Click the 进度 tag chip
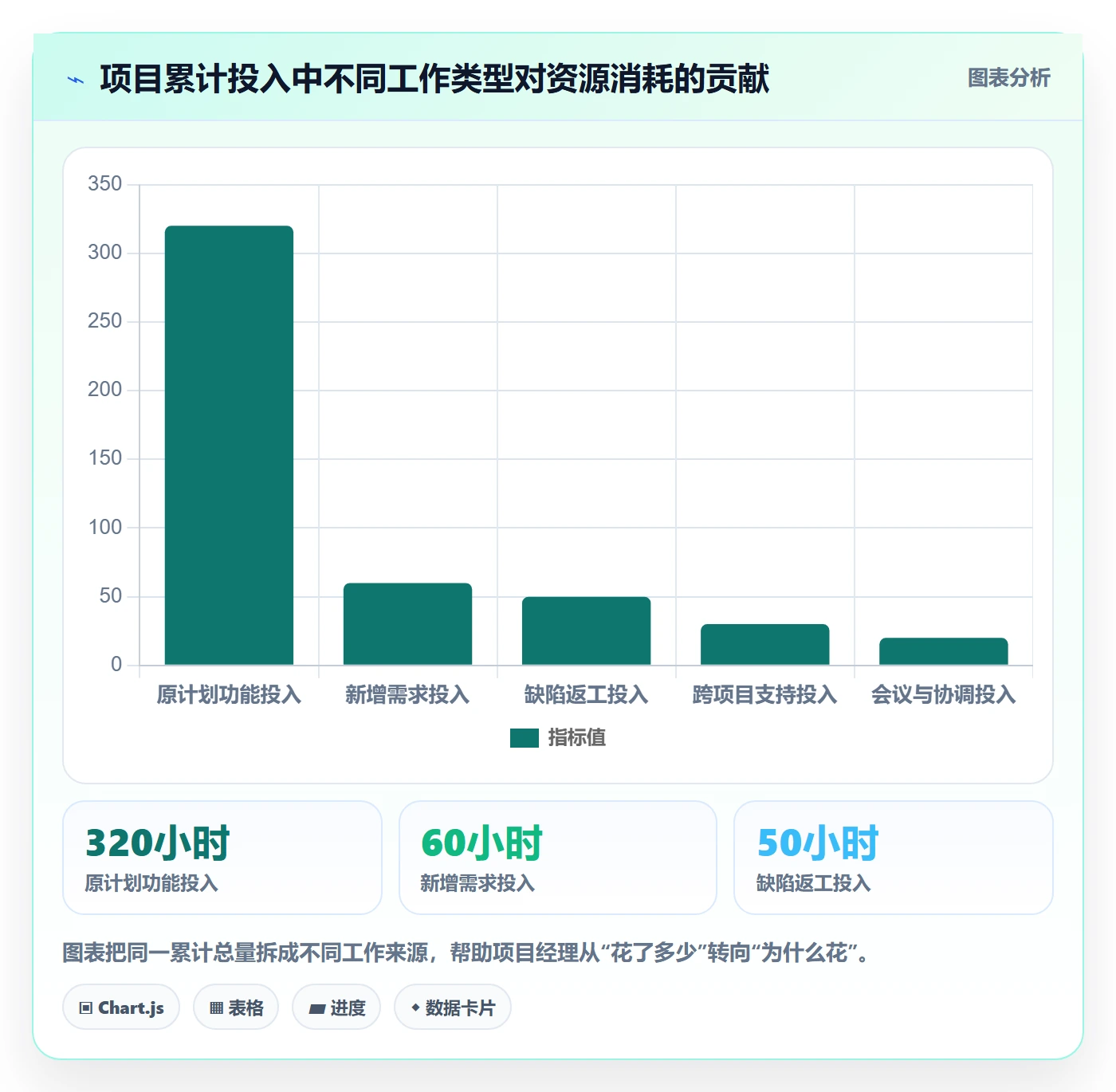Viewport: 1116px width, 1092px height. [336, 1008]
